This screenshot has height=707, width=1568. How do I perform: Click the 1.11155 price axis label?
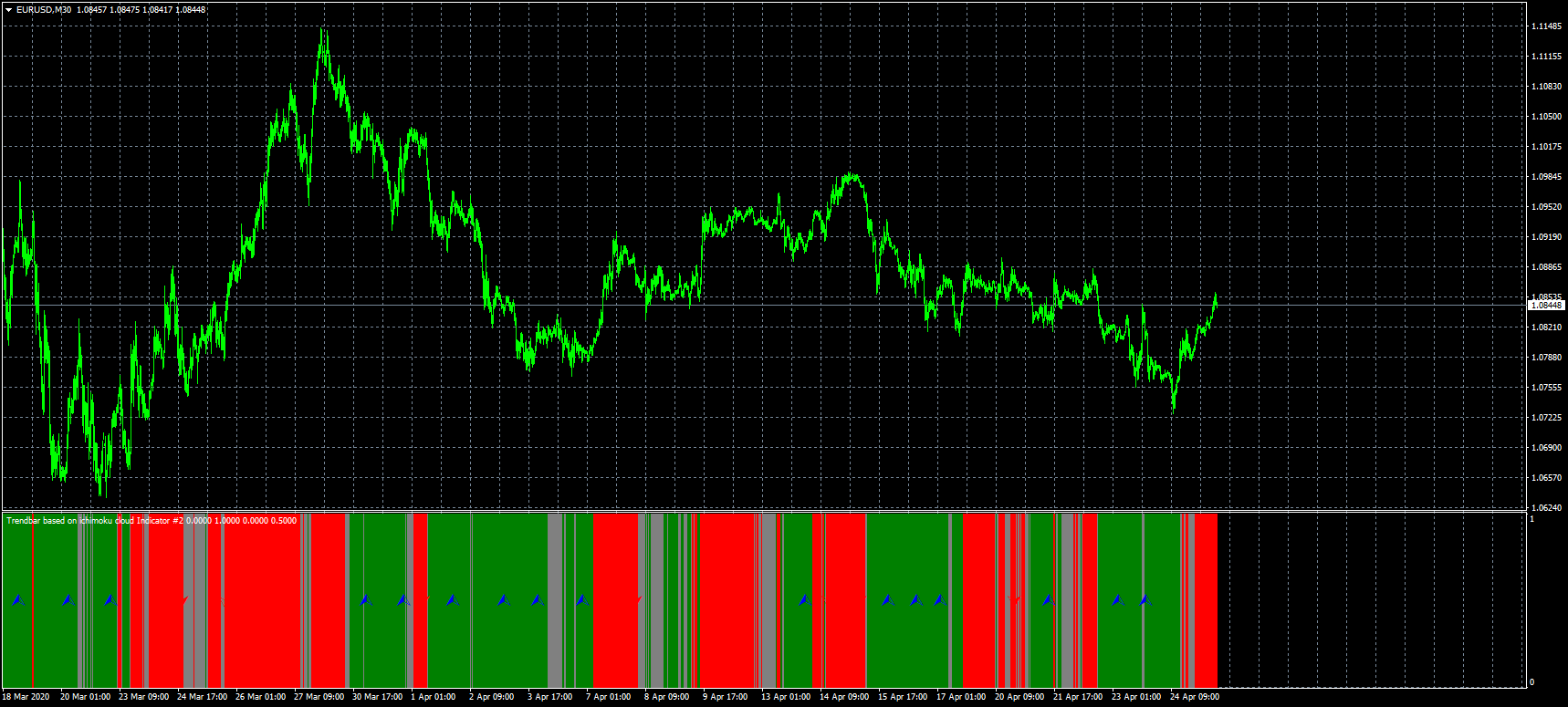[1546, 57]
